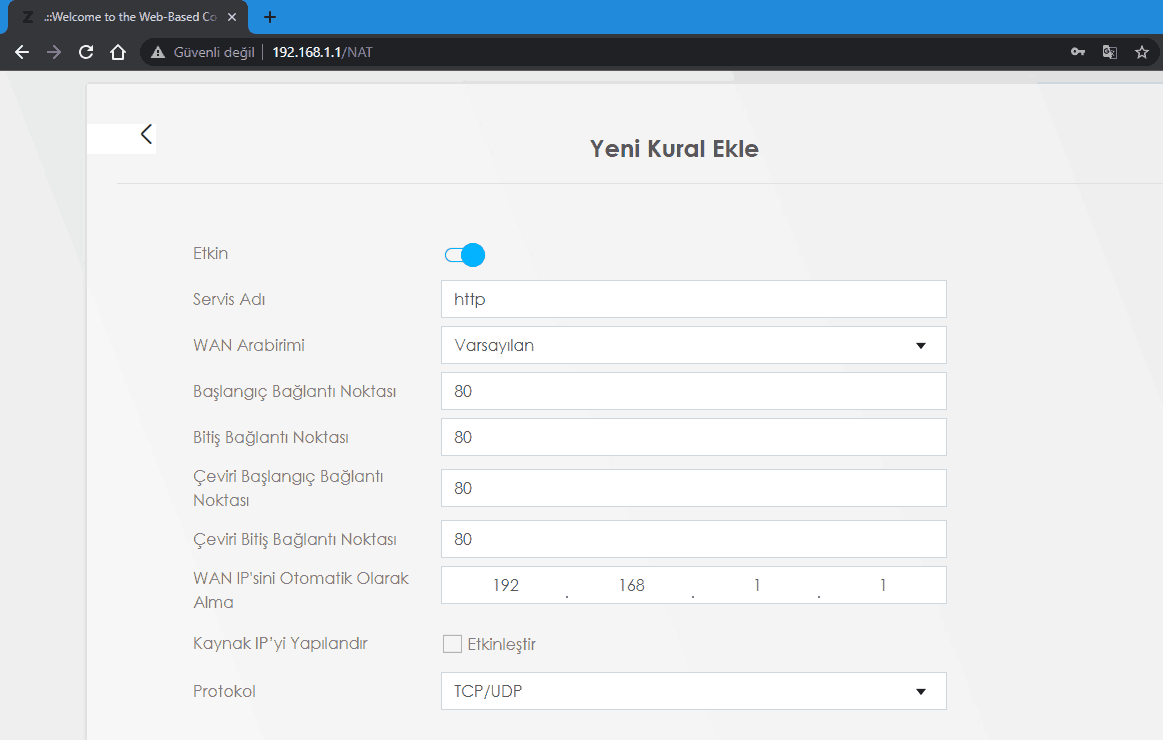Open the browser home page
1163x740 pixels.
tap(118, 52)
